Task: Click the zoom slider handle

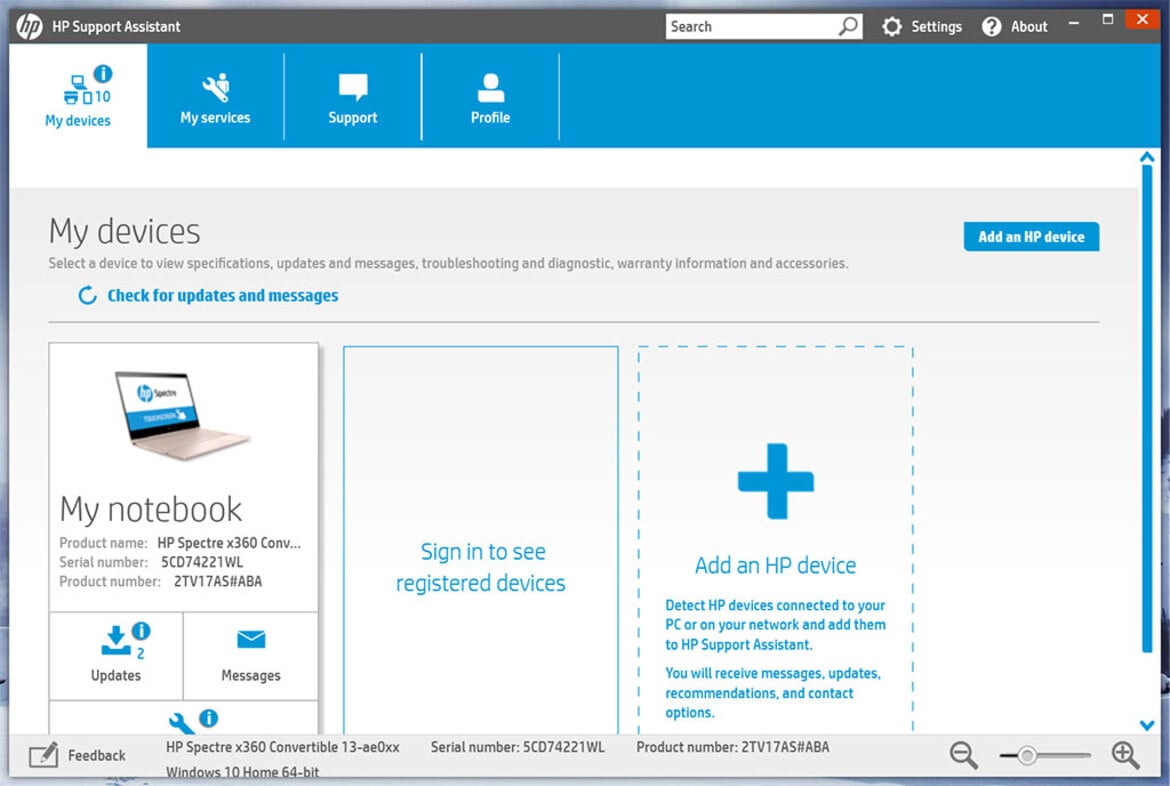Action: tap(1027, 755)
